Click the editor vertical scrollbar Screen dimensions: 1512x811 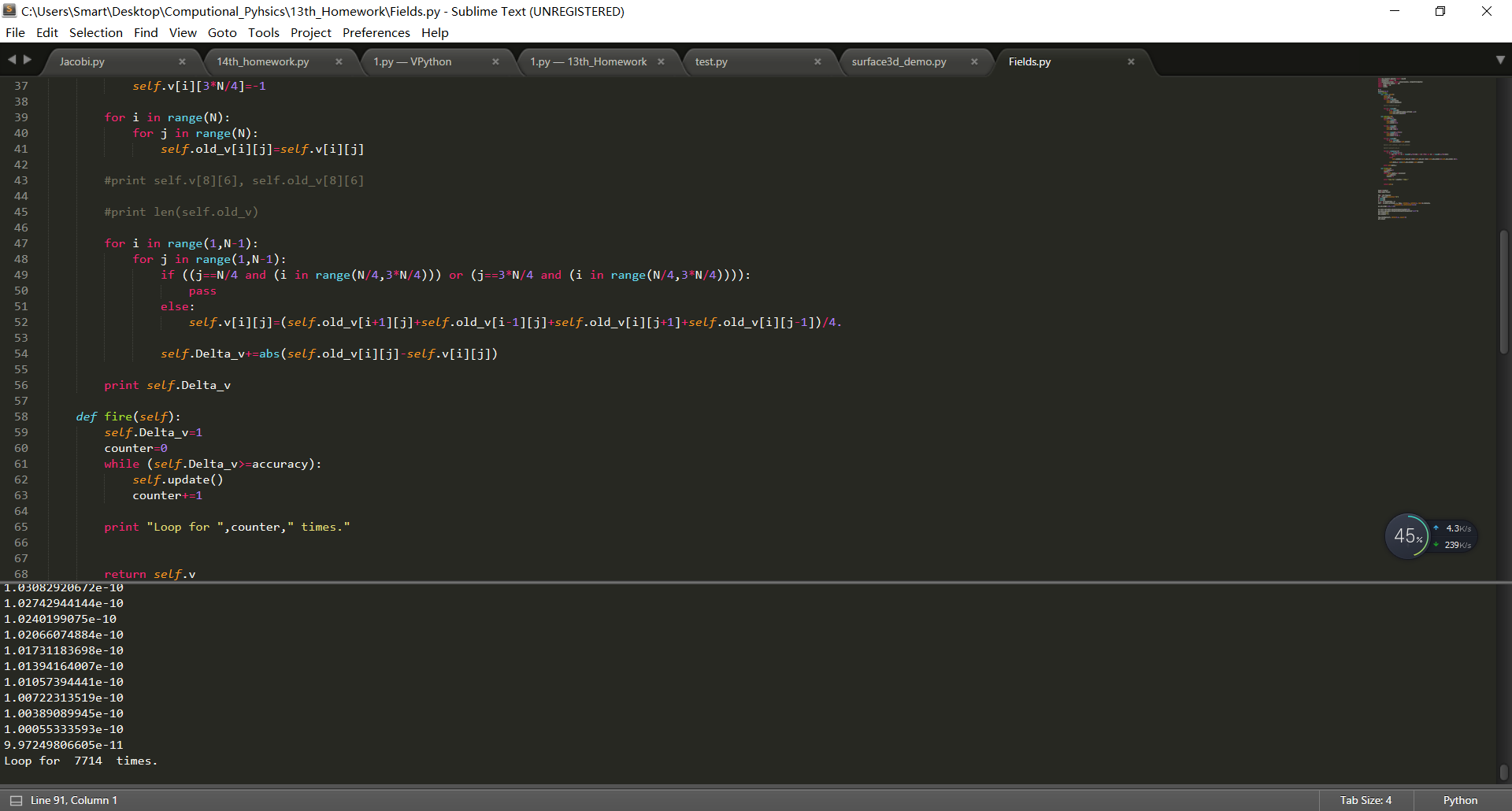[1503, 291]
